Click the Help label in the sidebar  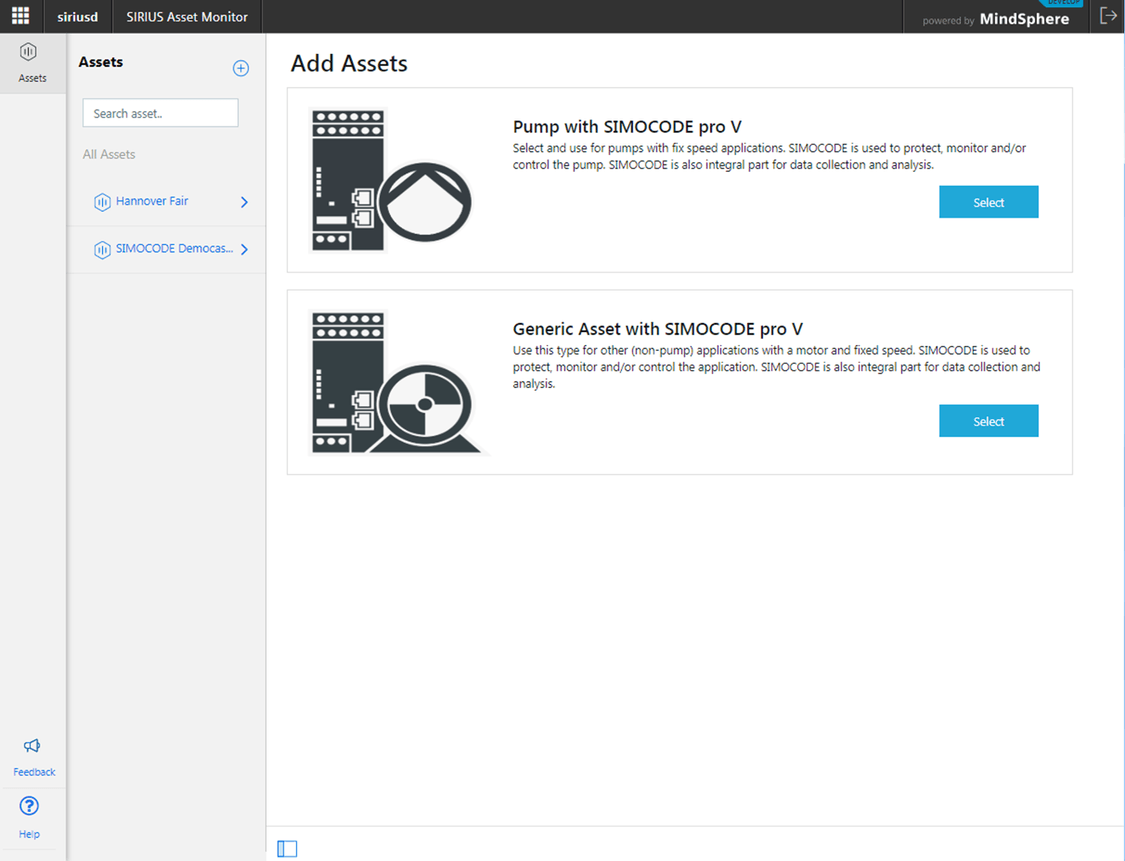29,834
